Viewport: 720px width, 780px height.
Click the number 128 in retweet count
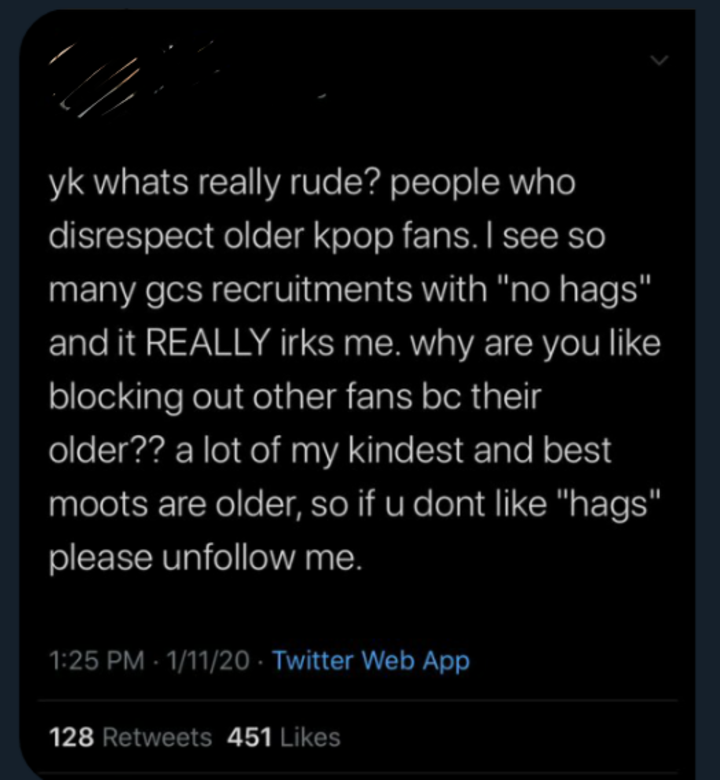coord(71,737)
